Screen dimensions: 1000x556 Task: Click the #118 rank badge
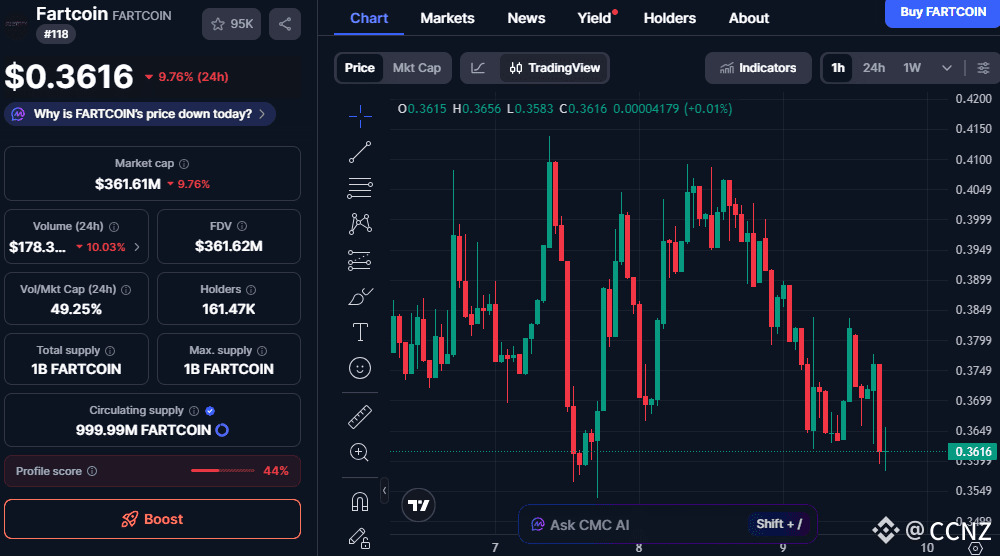(56, 34)
